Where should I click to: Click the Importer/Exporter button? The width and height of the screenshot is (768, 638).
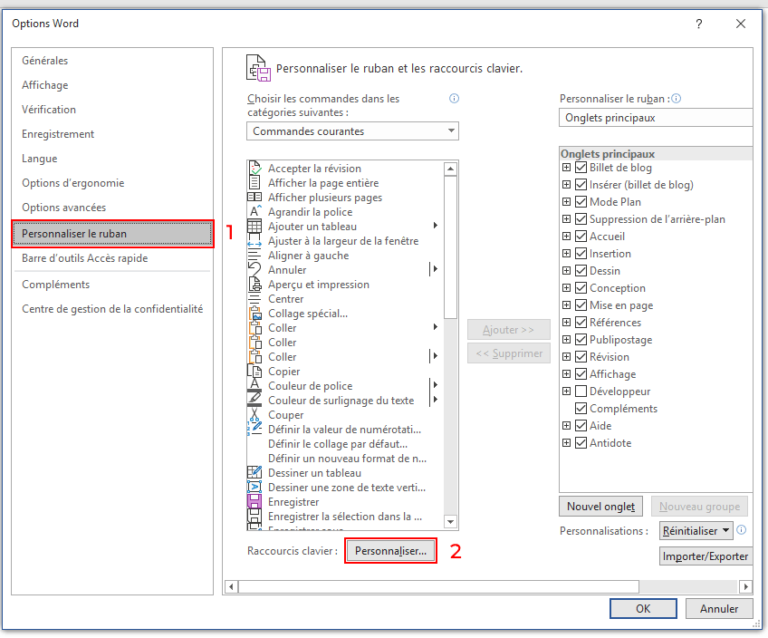click(x=707, y=556)
